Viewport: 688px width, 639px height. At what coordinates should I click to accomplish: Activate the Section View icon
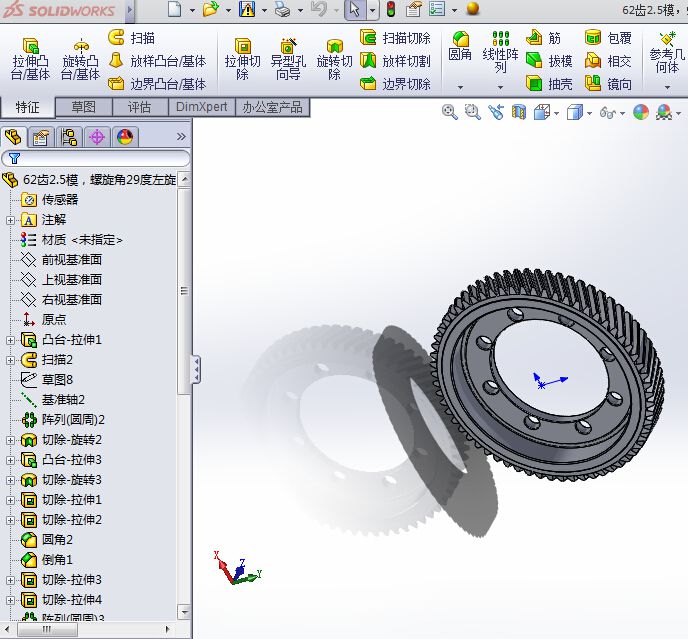pyautogui.click(x=519, y=113)
